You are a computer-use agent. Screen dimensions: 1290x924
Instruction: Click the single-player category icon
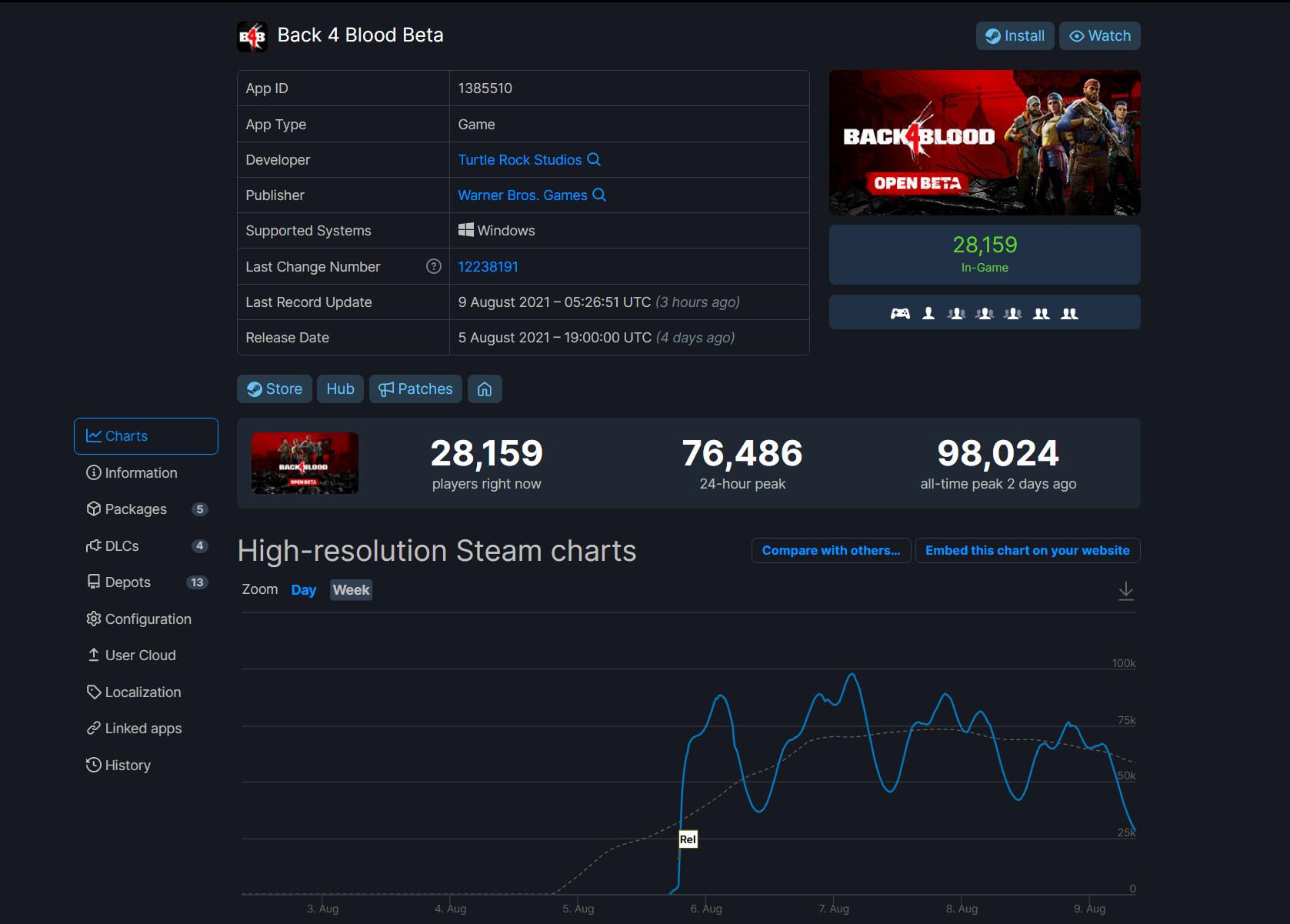tap(928, 313)
